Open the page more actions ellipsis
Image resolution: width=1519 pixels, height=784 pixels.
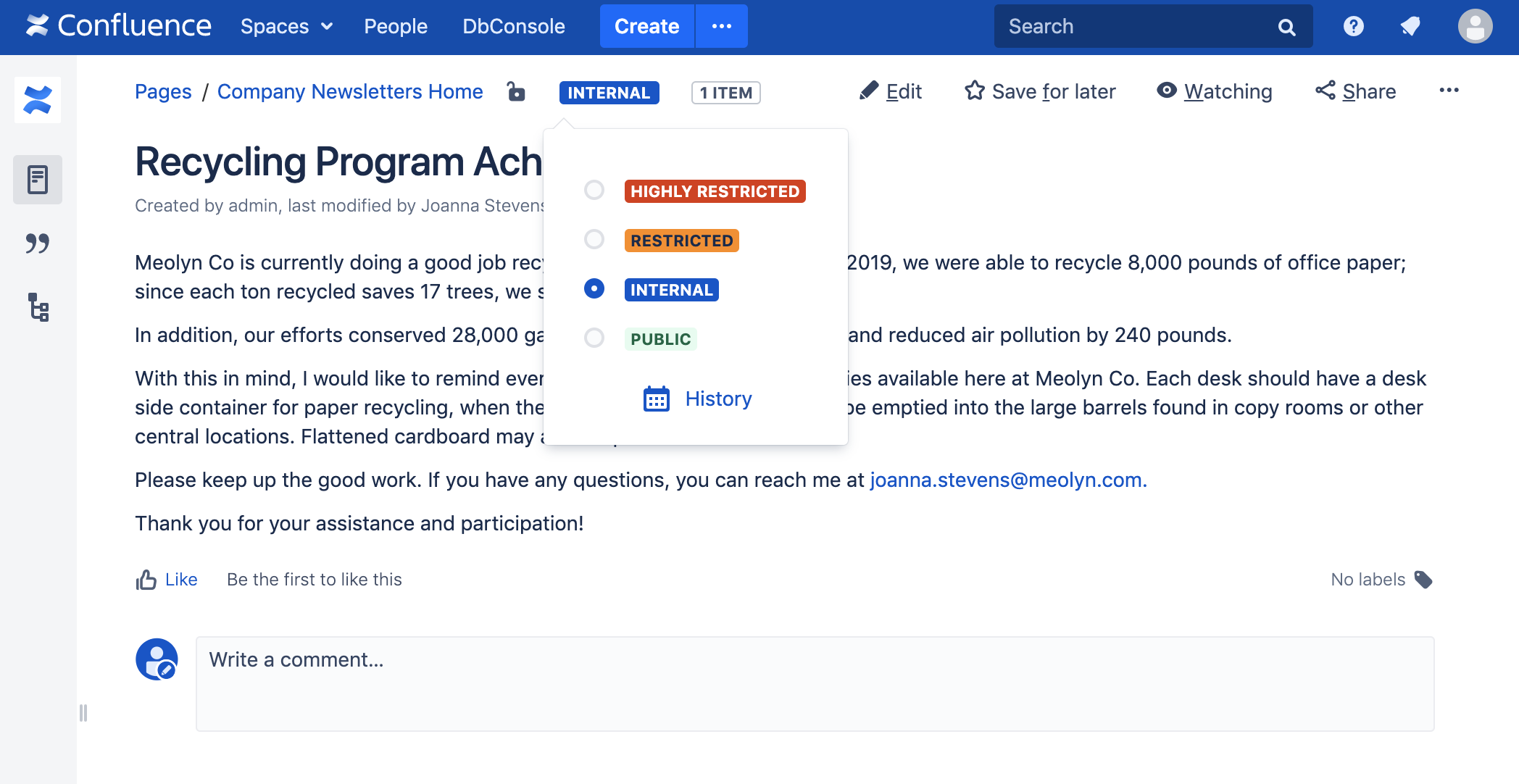coord(1449,91)
